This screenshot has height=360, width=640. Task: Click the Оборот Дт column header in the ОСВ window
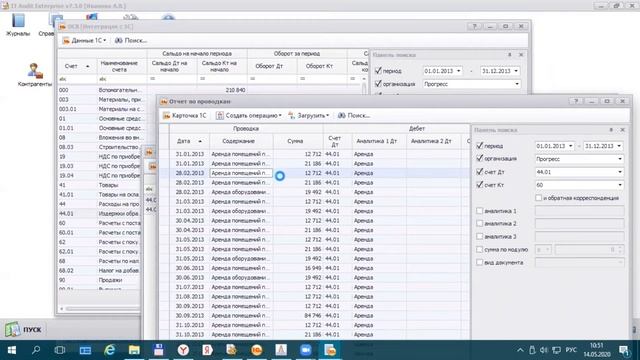(272, 66)
